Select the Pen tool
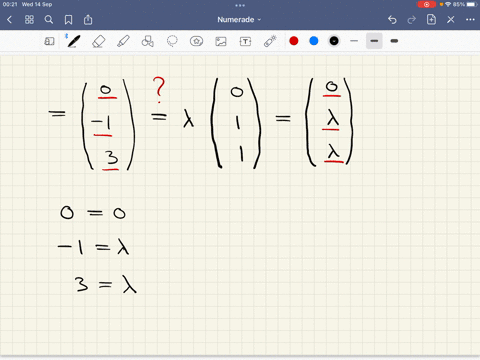Viewport: 480px width, 360px height. [x=73, y=41]
